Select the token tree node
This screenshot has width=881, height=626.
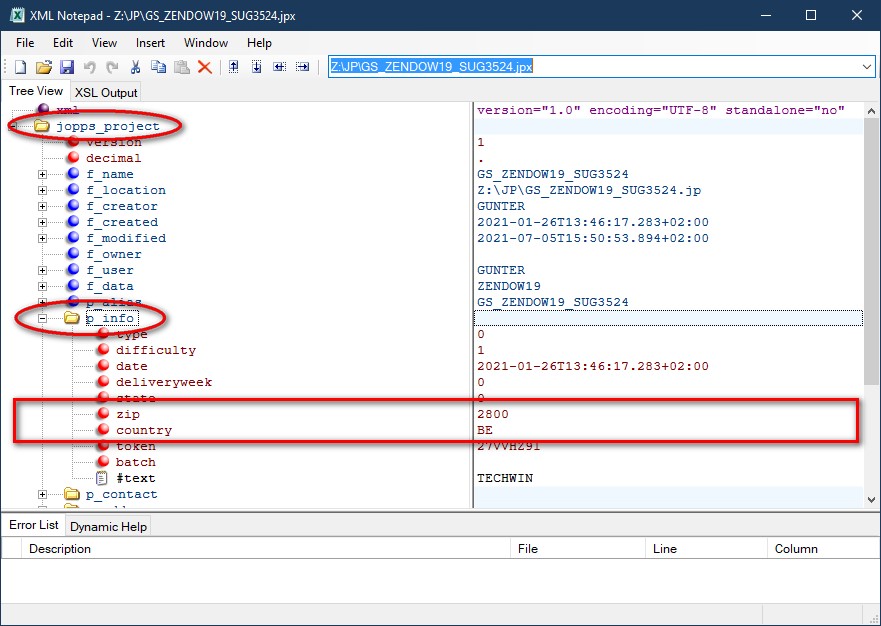[135, 446]
